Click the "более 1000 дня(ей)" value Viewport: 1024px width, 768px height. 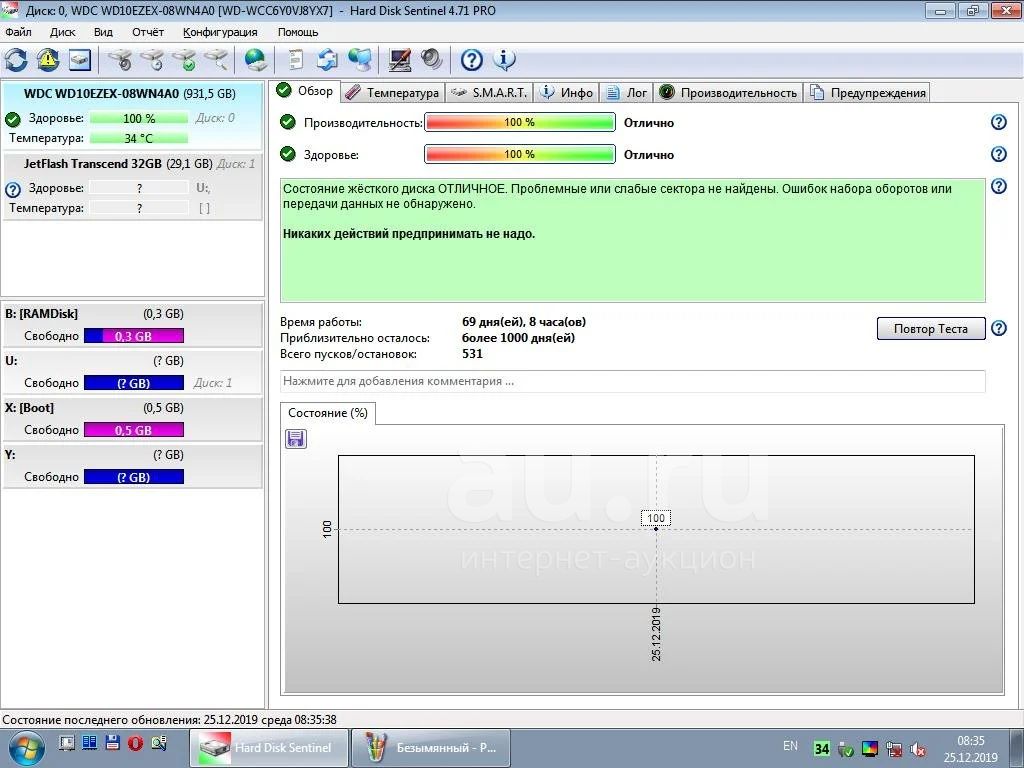point(519,338)
